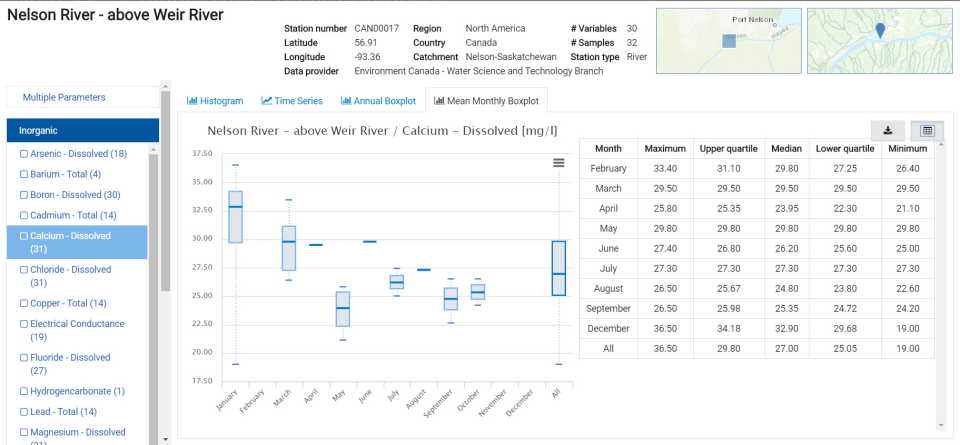The height and width of the screenshot is (445, 960).
Task: Click the blue square marker near Port Nelson
Action: (x=729, y=40)
